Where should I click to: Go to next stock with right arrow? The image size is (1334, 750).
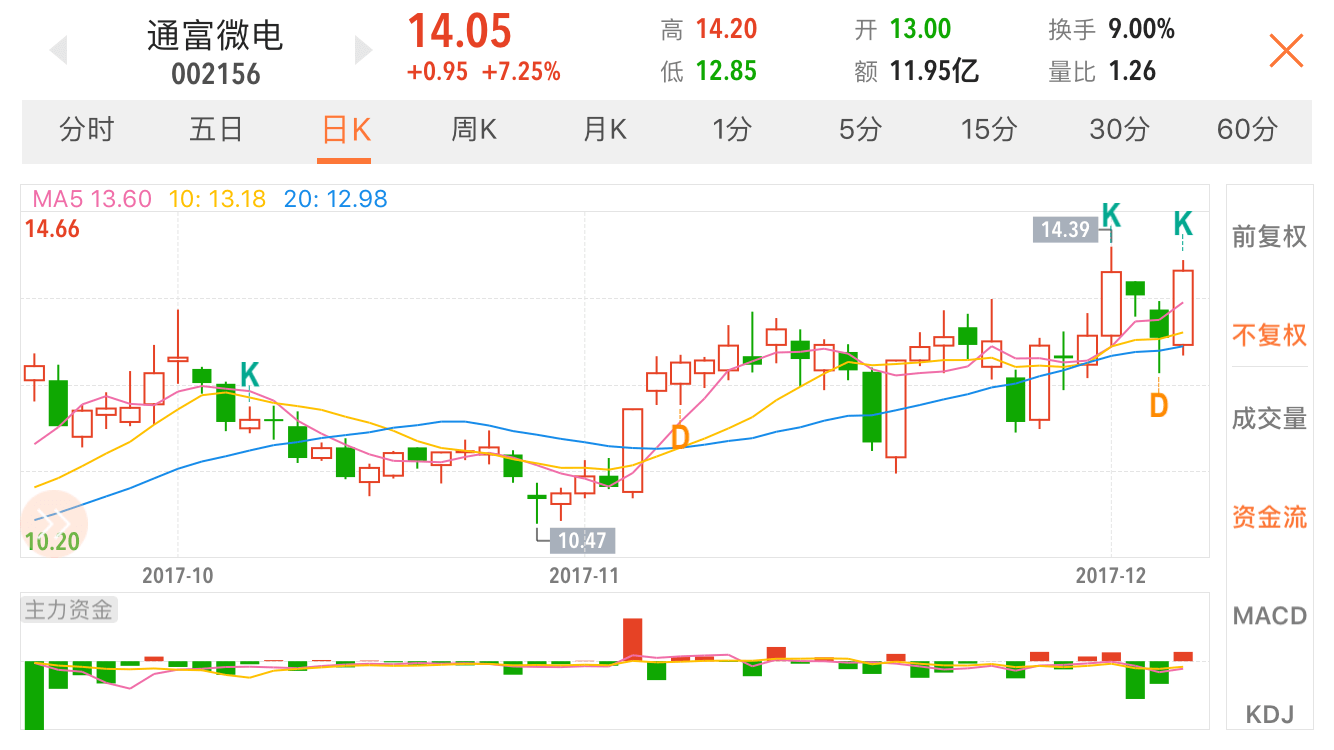(363, 50)
